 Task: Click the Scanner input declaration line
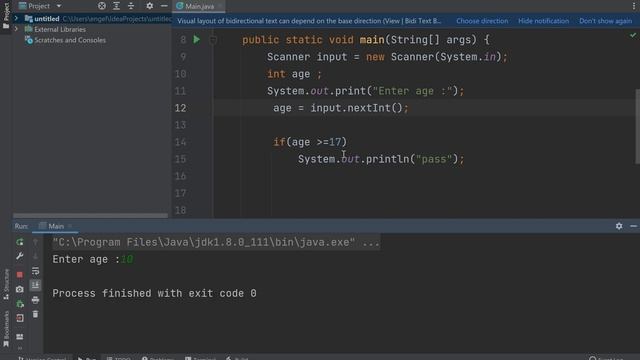pyautogui.click(x=387, y=57)
